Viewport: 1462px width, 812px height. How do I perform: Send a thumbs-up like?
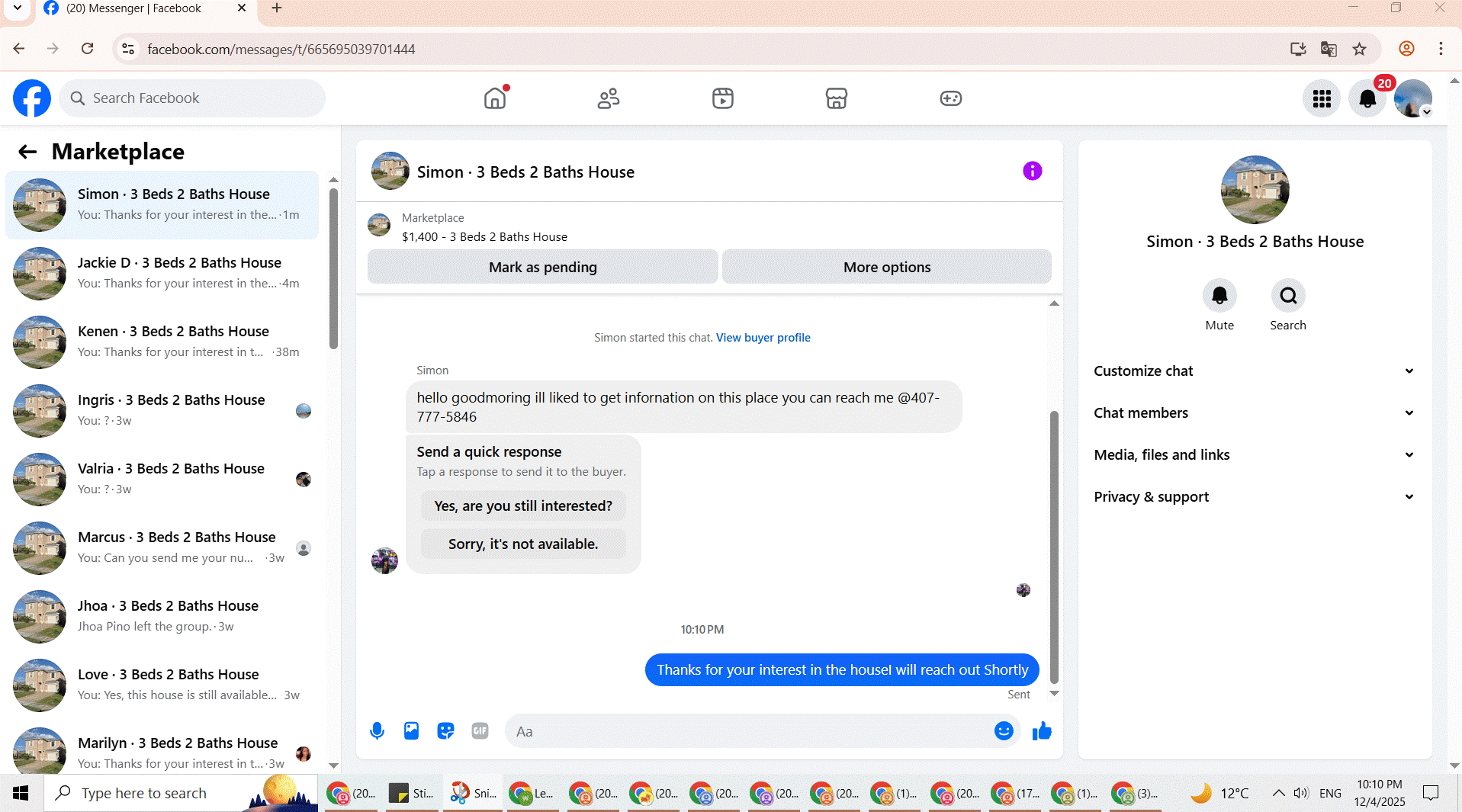(1042, 731)
